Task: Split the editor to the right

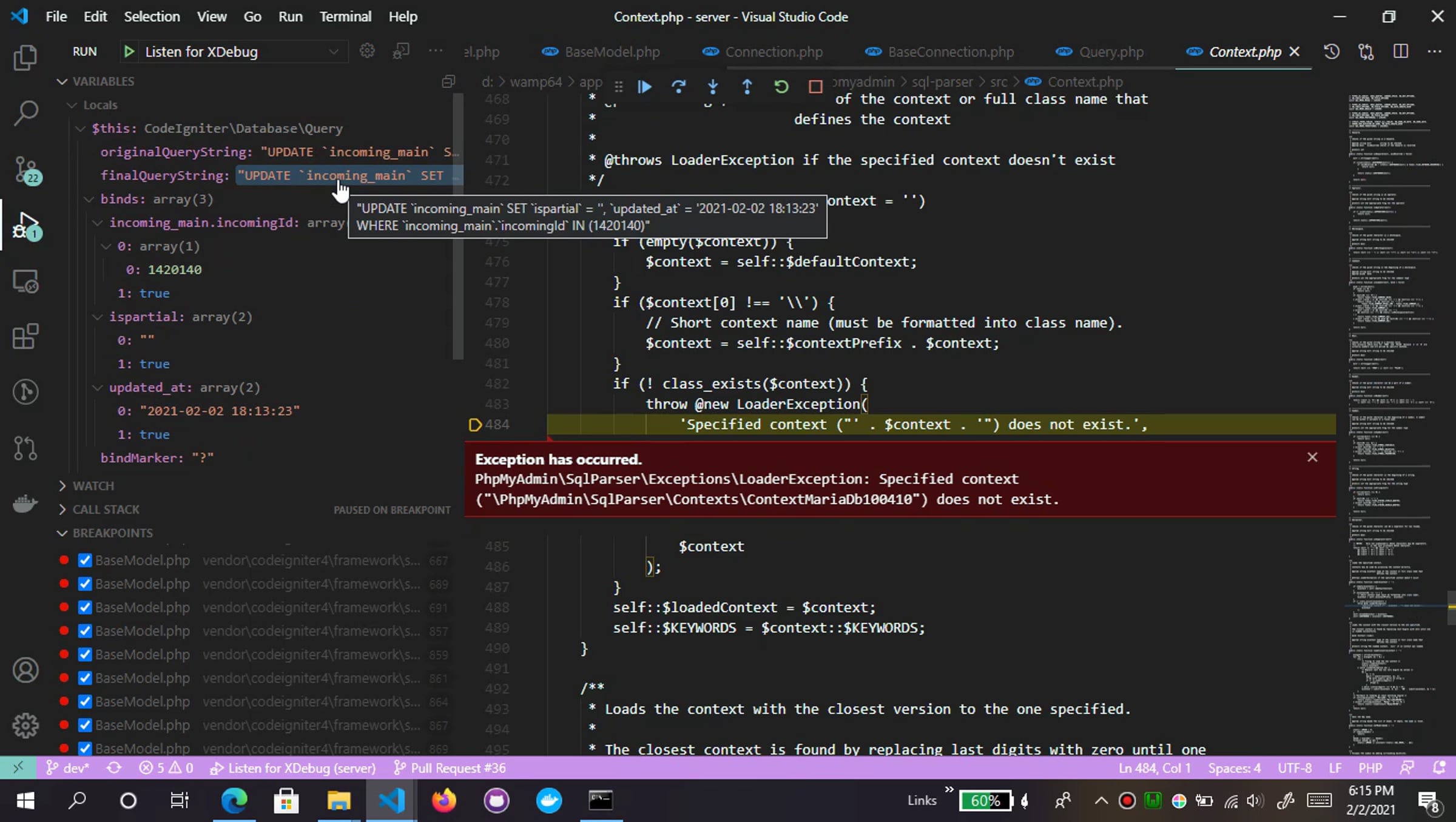Action: click(1401, 52)
